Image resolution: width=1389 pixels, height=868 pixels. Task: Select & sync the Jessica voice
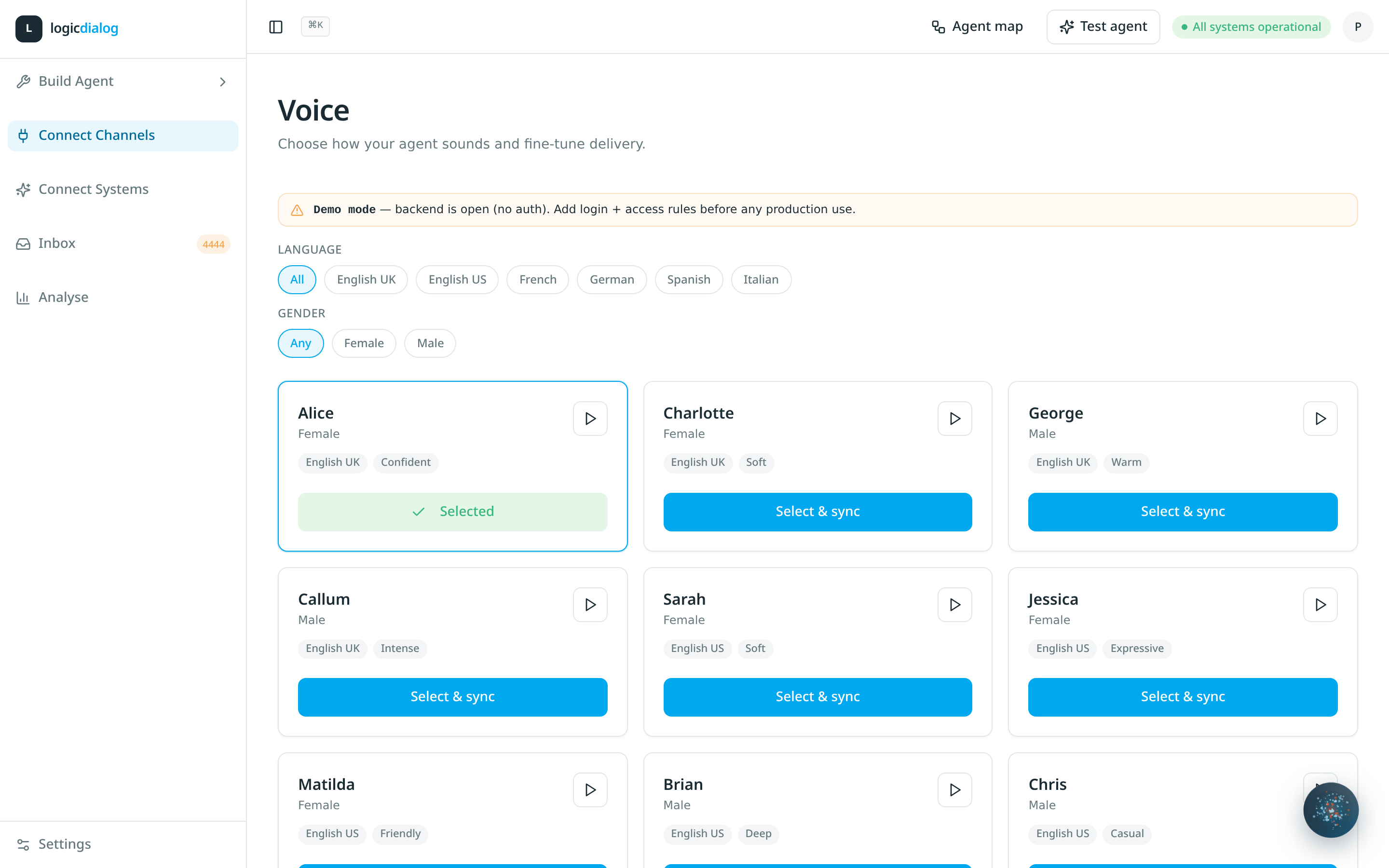coord(1183,697)
